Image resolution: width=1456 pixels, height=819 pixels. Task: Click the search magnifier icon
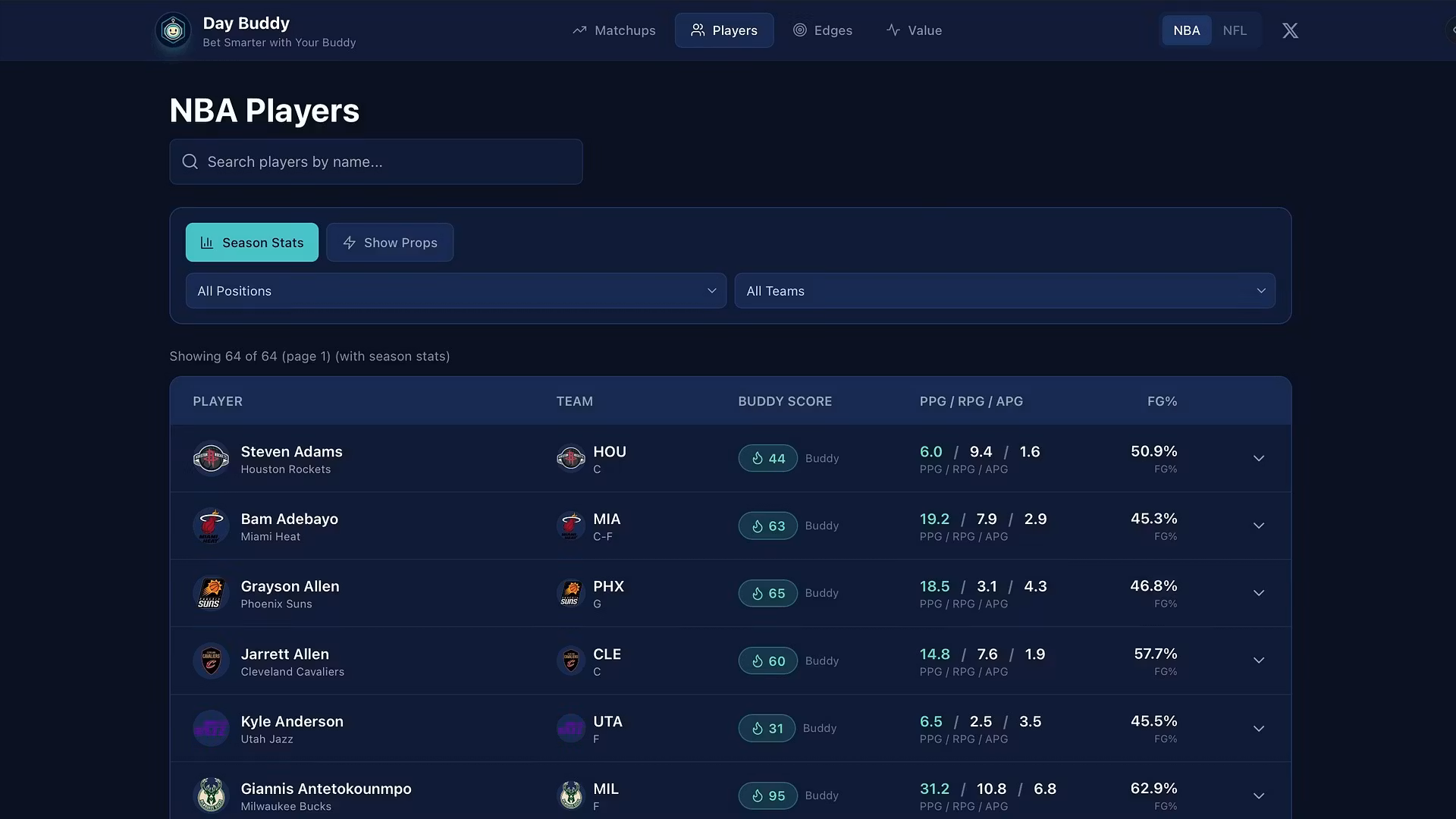190,162
